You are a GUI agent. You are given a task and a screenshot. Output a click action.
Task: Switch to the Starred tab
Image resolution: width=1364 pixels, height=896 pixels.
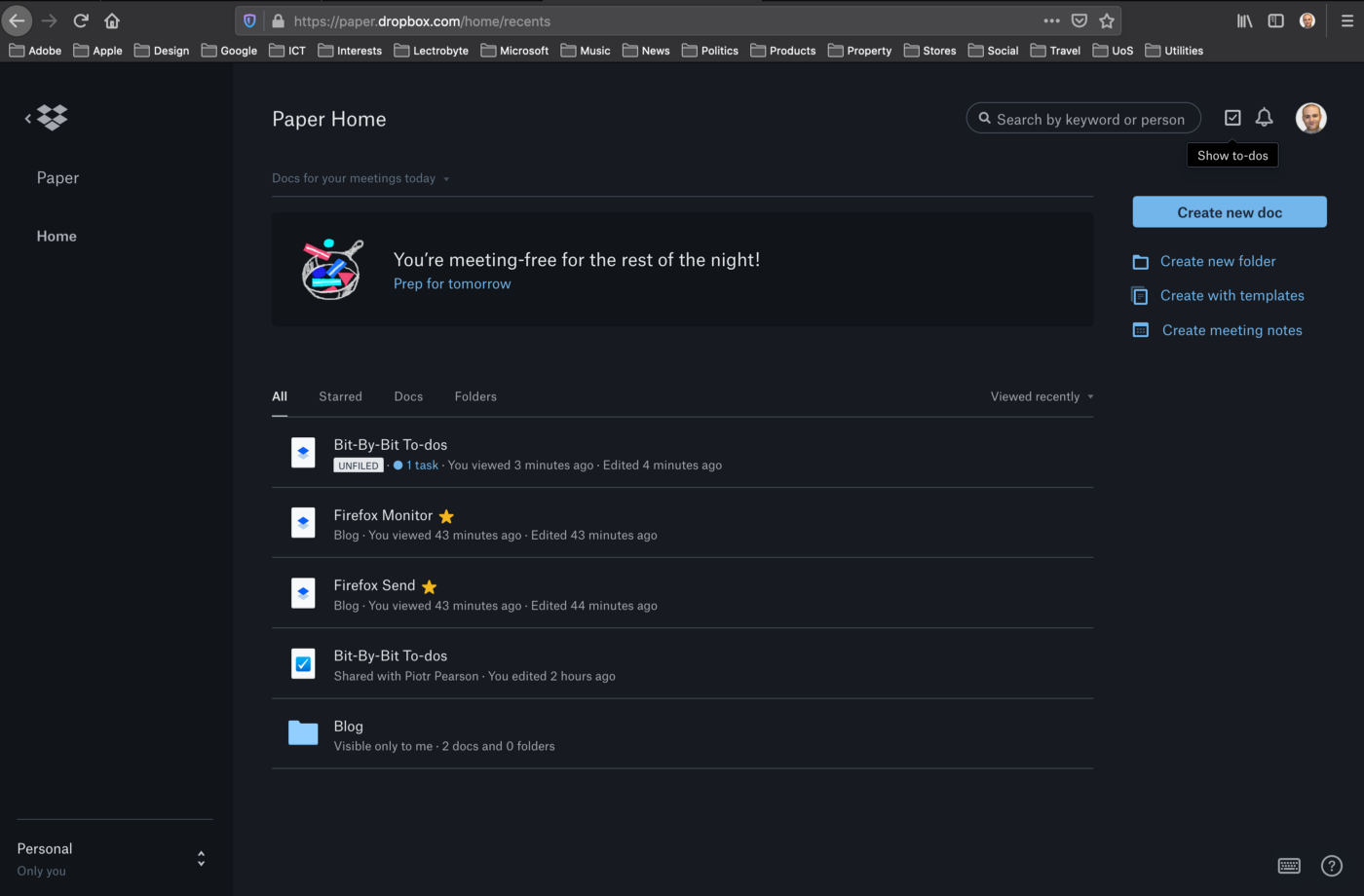340,396
